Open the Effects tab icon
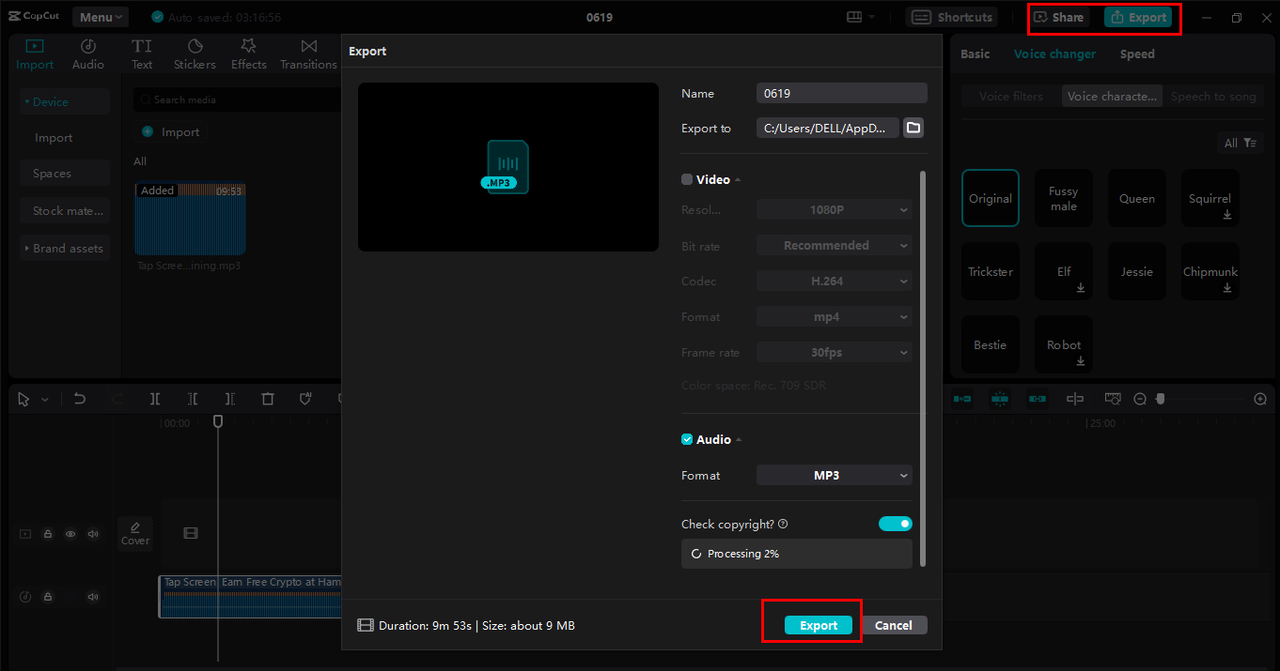This screenshot has width=1280, height=671. [x=249, y=46]
